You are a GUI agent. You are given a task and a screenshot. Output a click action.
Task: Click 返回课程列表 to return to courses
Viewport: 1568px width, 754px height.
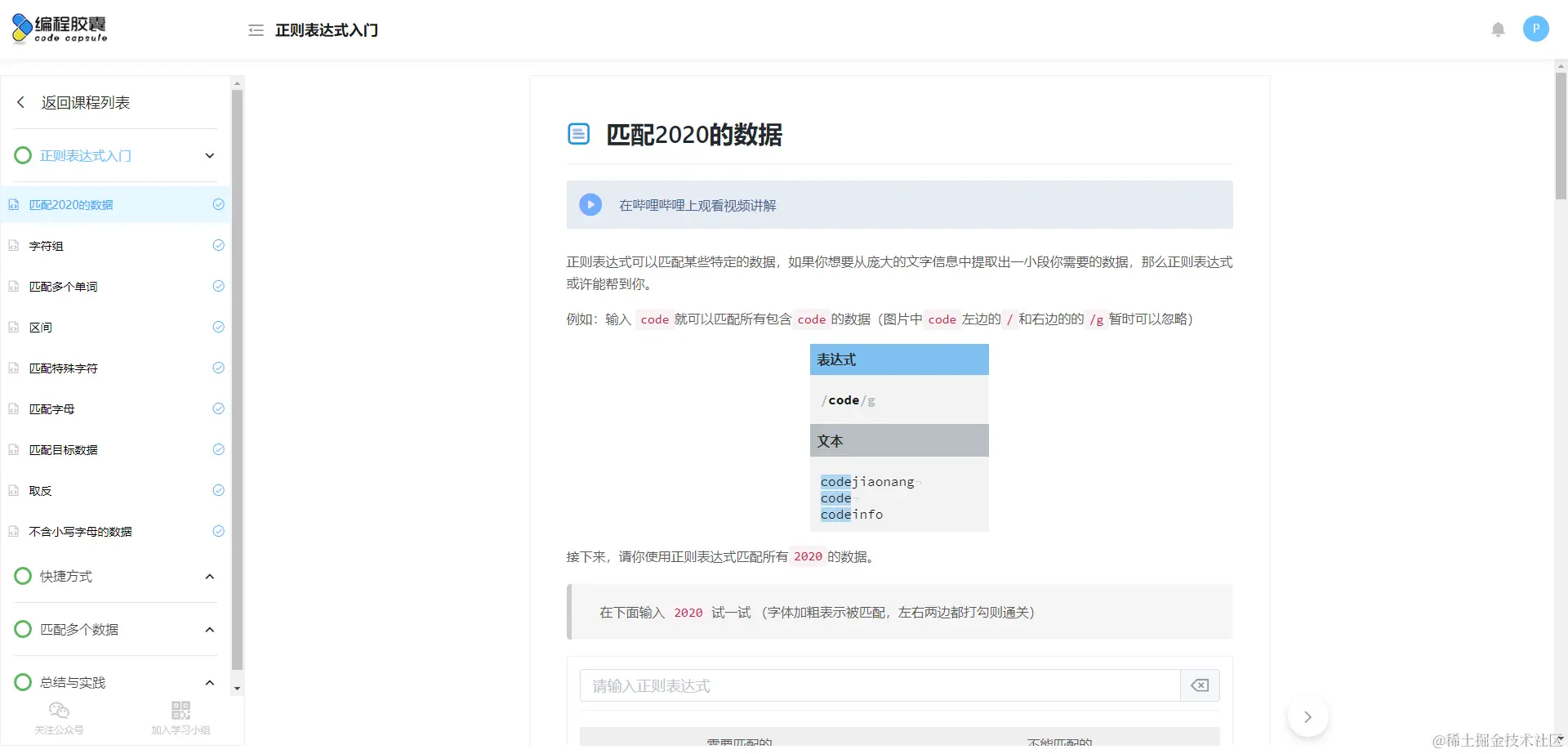point(86,102)
